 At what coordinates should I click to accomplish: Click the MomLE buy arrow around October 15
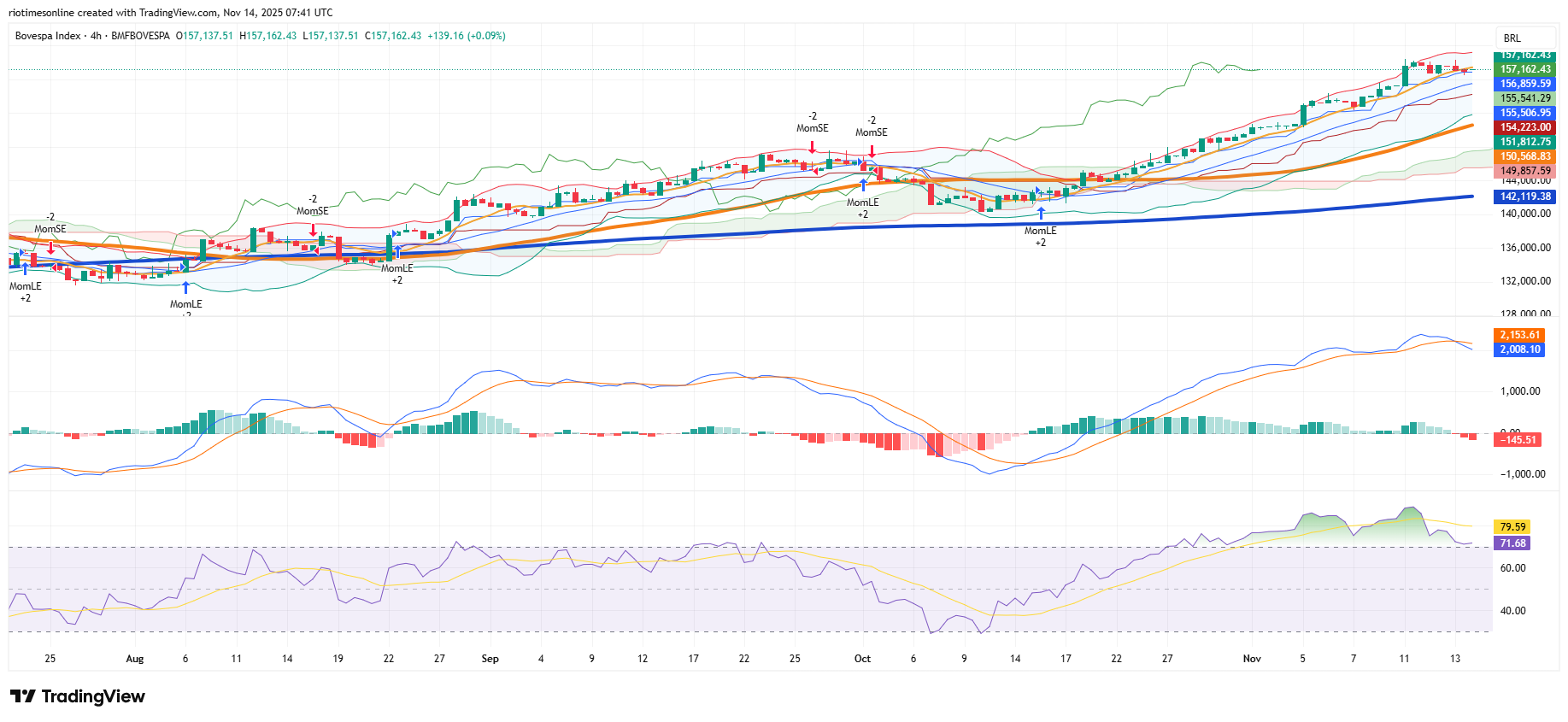pos(1041,214)
